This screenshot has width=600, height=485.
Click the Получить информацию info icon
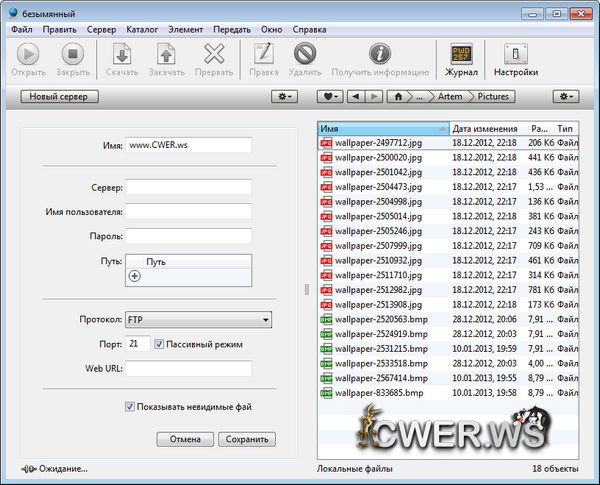point(380,53)
